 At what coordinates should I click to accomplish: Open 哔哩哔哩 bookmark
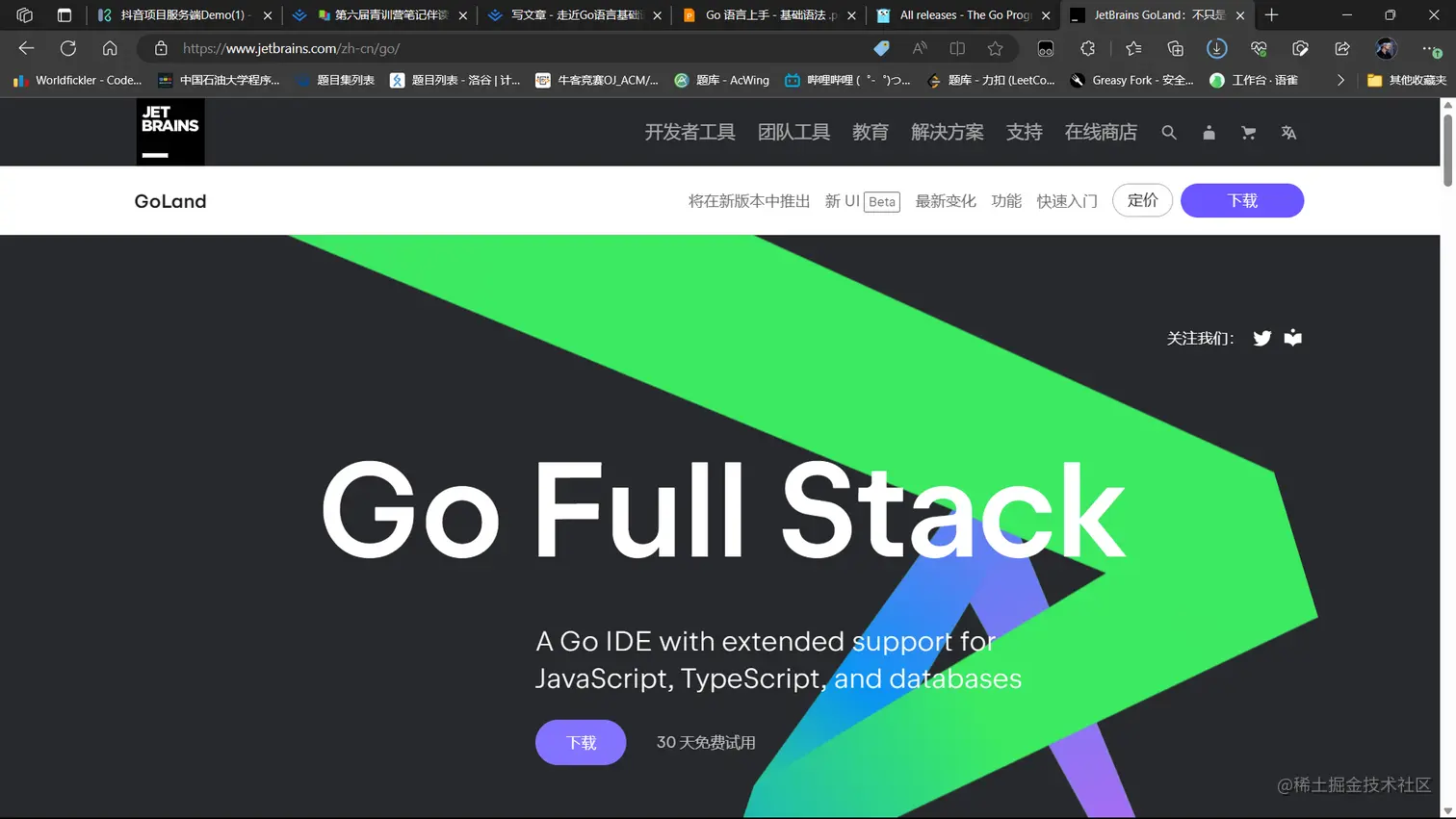tap(847, 80)
